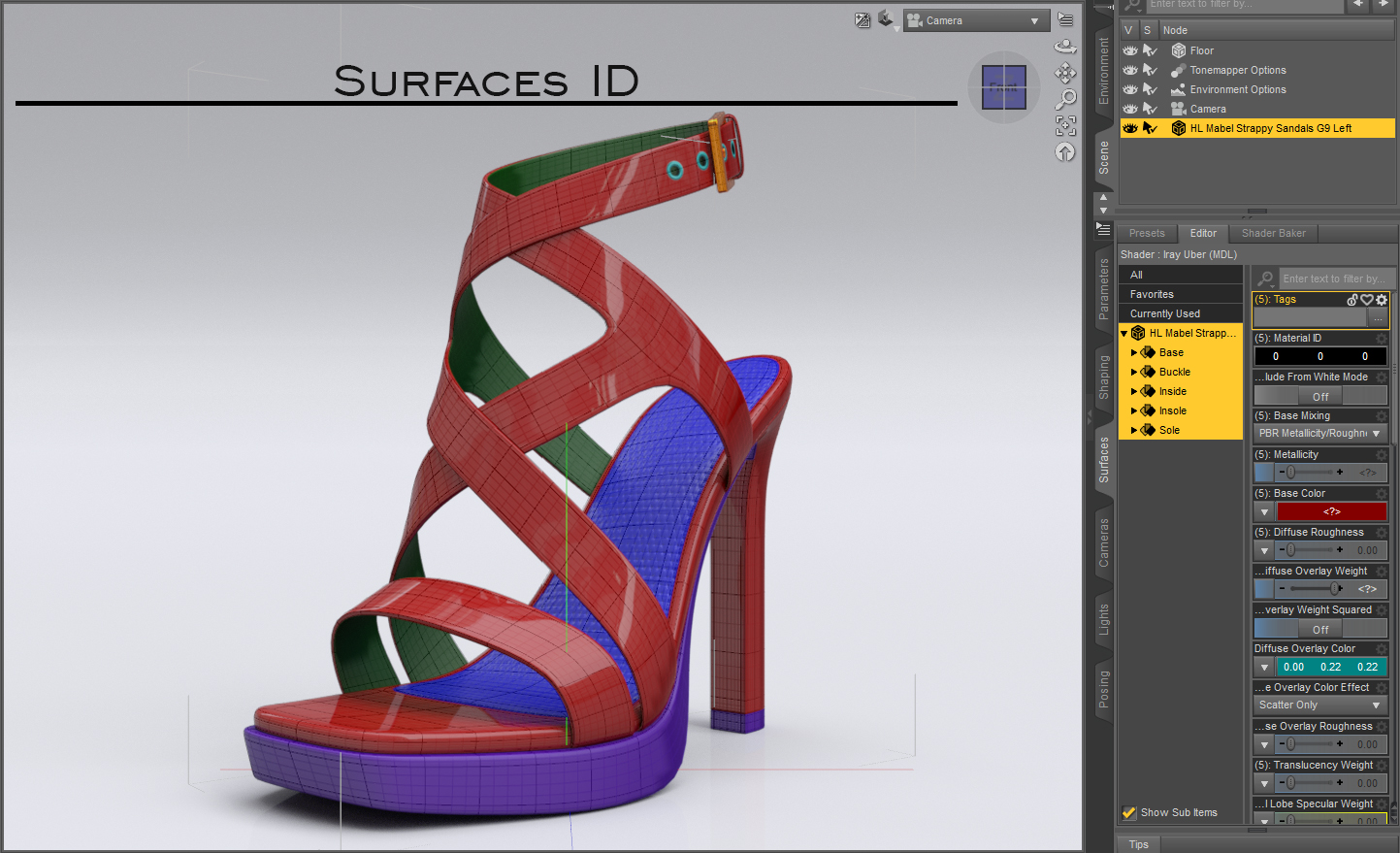Screen dimensions: 1400x853
Task: Click the frame selection tool icon
Action: click(1065, 125)
